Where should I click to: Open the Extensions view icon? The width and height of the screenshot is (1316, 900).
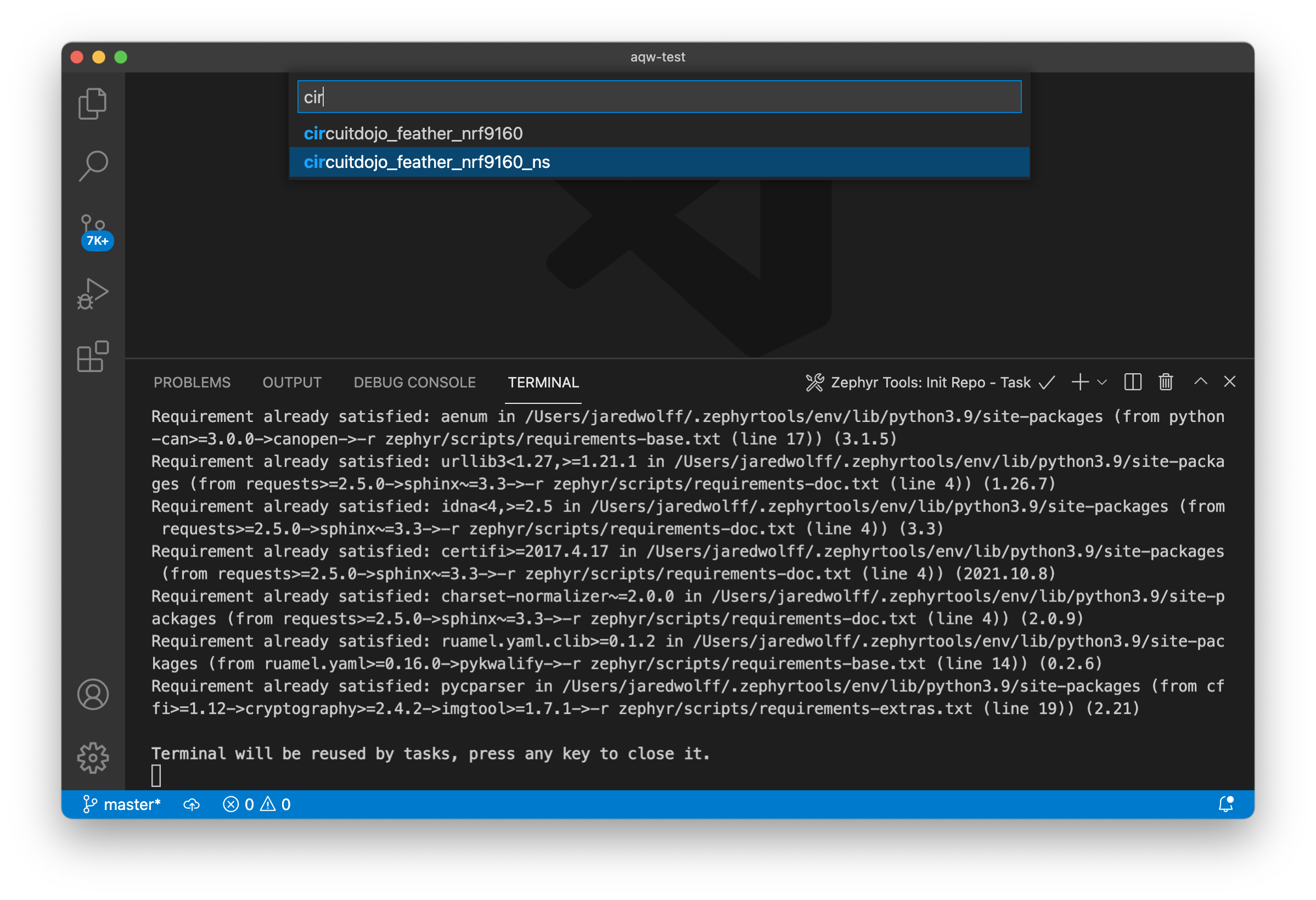click(x=92, y=356)
